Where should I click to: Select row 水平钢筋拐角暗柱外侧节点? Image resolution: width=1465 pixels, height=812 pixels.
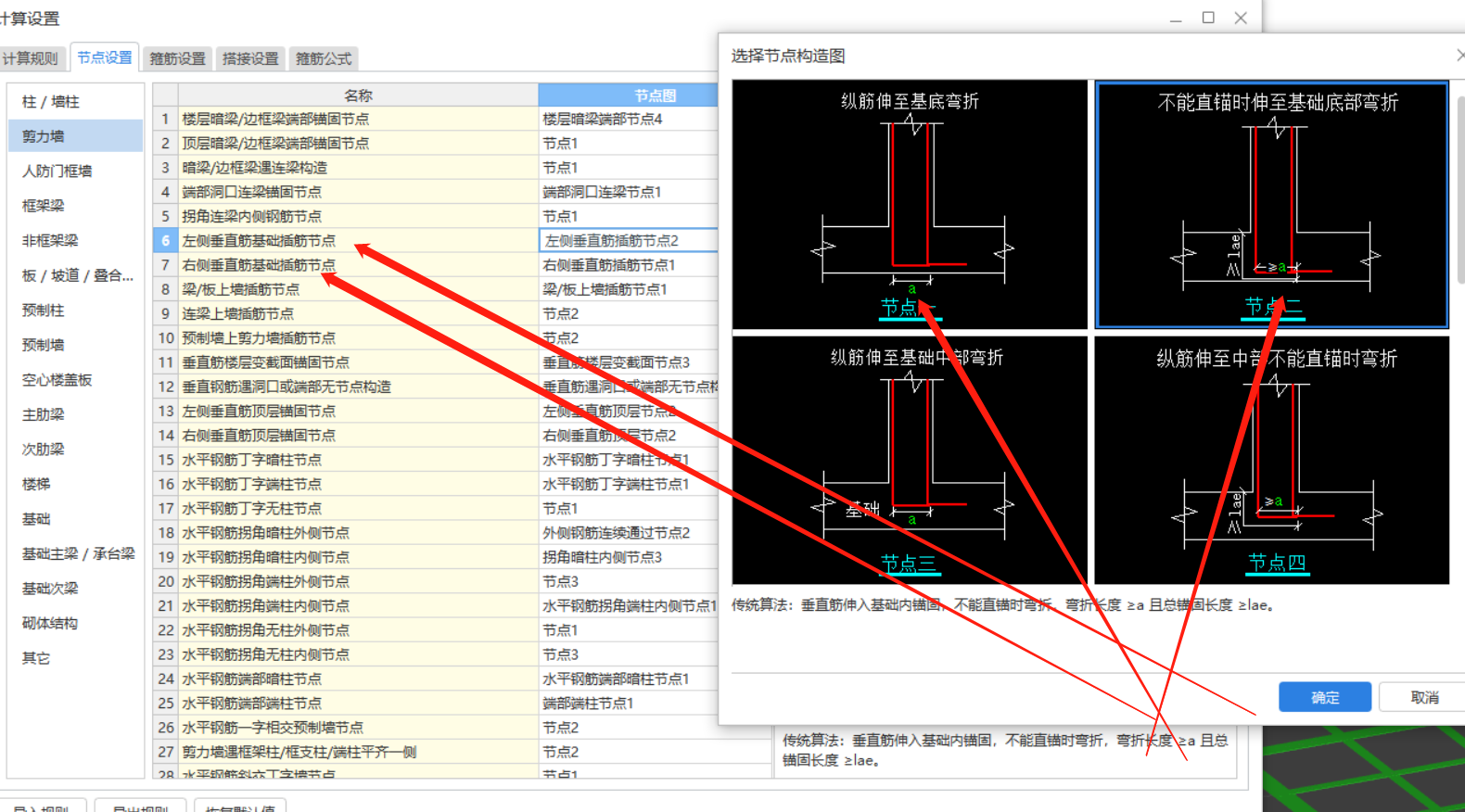click(x=358, y=533)
